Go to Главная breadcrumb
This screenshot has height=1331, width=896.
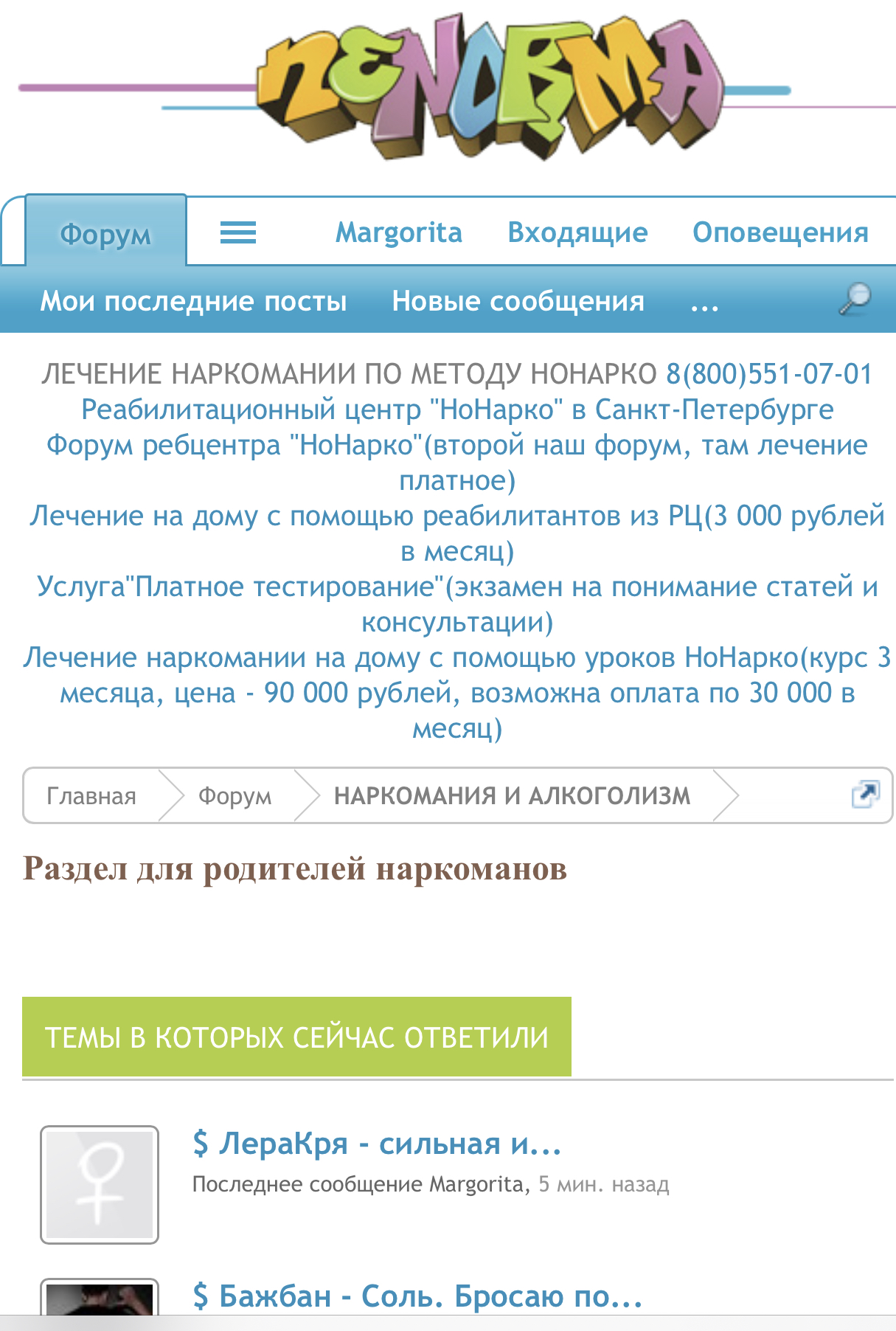pos(91,796)
